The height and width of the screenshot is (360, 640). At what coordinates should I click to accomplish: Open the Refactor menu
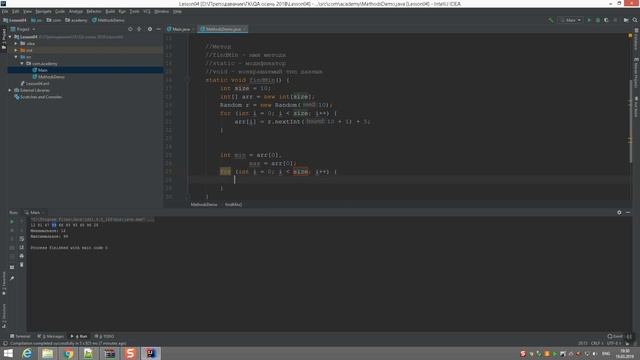tap(94, 11)
